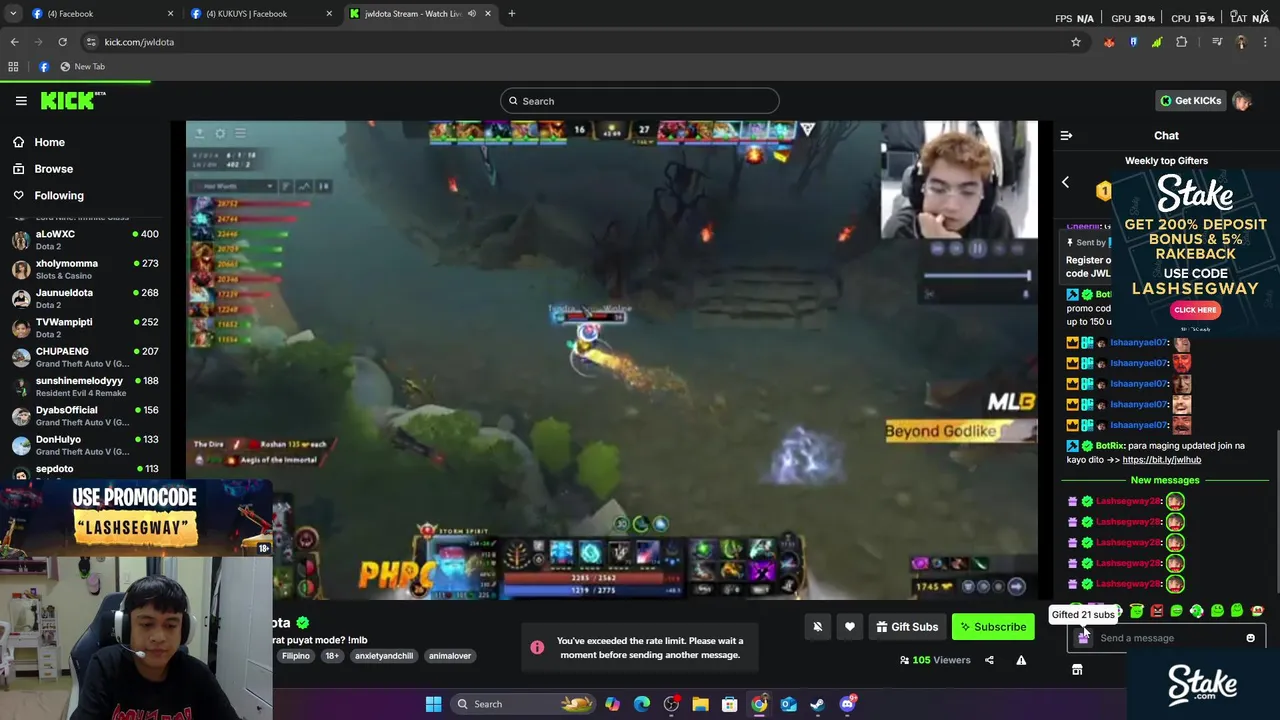Select the 18+ tag

point(332,656)
